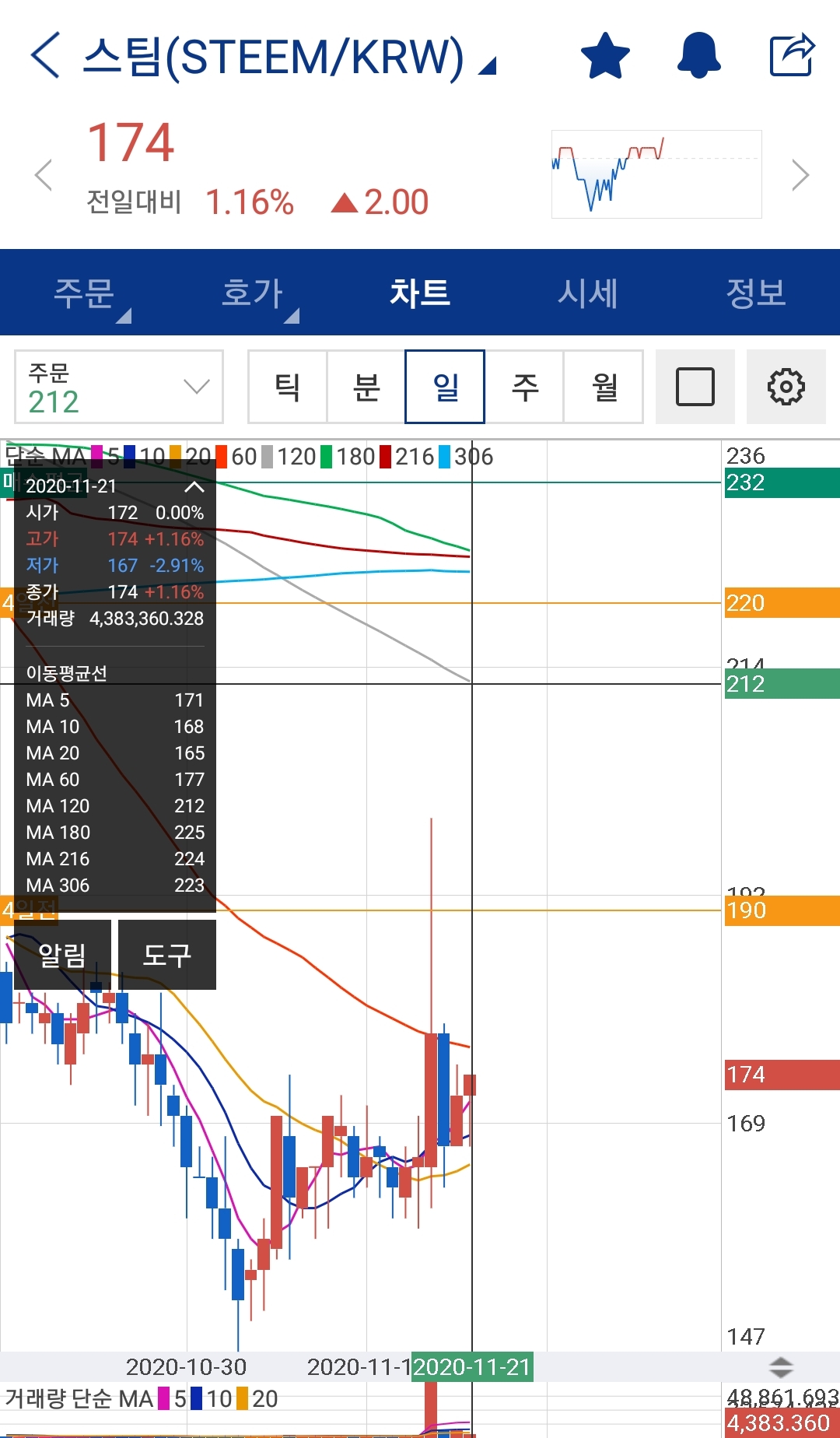Tap the MA 120 value row
840x1438 pixels.
pyautogui.click(x=115, y=806)
